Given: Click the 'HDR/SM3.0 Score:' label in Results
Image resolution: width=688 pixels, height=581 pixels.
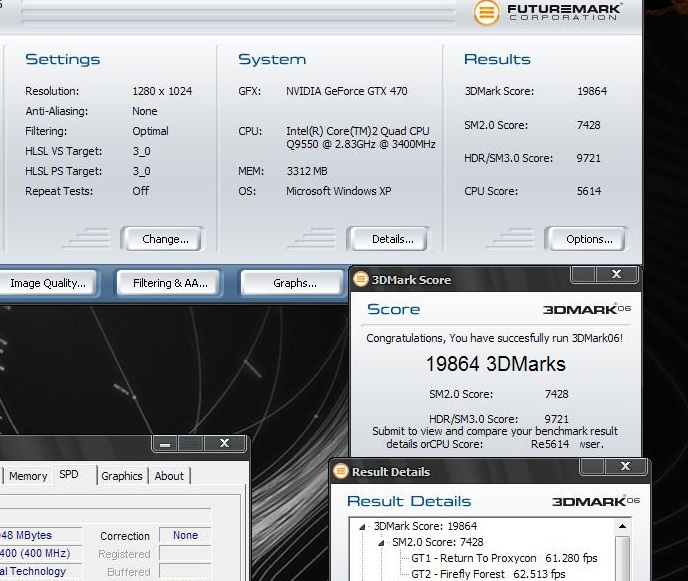Looking at the screenshot, I should (x=509, y=158).
